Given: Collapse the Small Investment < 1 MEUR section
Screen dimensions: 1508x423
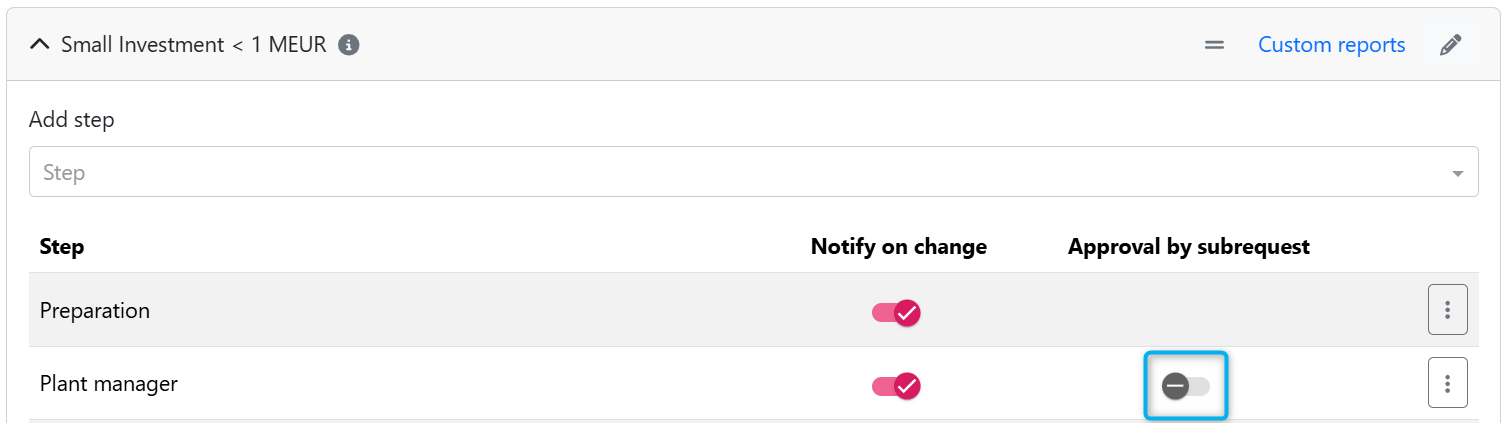Looking at the screenshot, I should 40,45.
